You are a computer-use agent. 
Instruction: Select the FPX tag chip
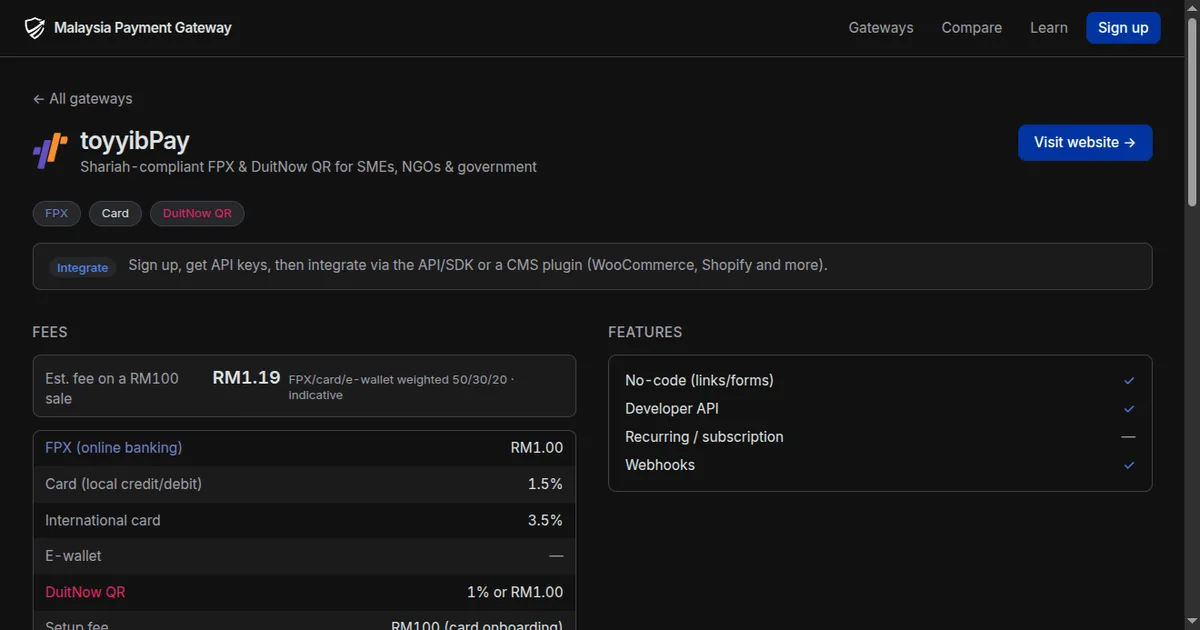click(x=57, y=213)
